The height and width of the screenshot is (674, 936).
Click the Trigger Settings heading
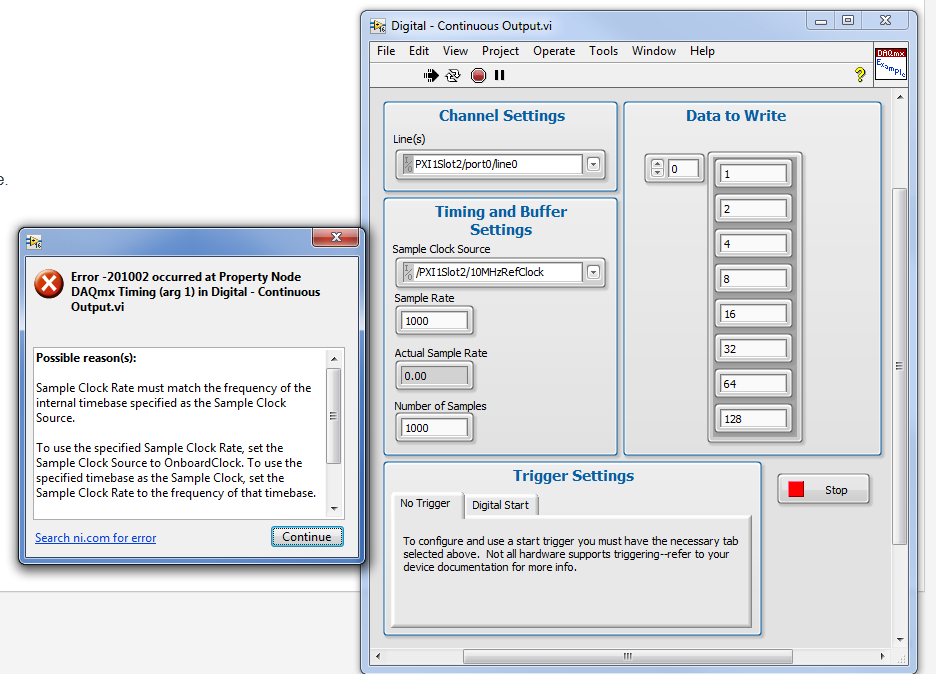click(574, 475)
